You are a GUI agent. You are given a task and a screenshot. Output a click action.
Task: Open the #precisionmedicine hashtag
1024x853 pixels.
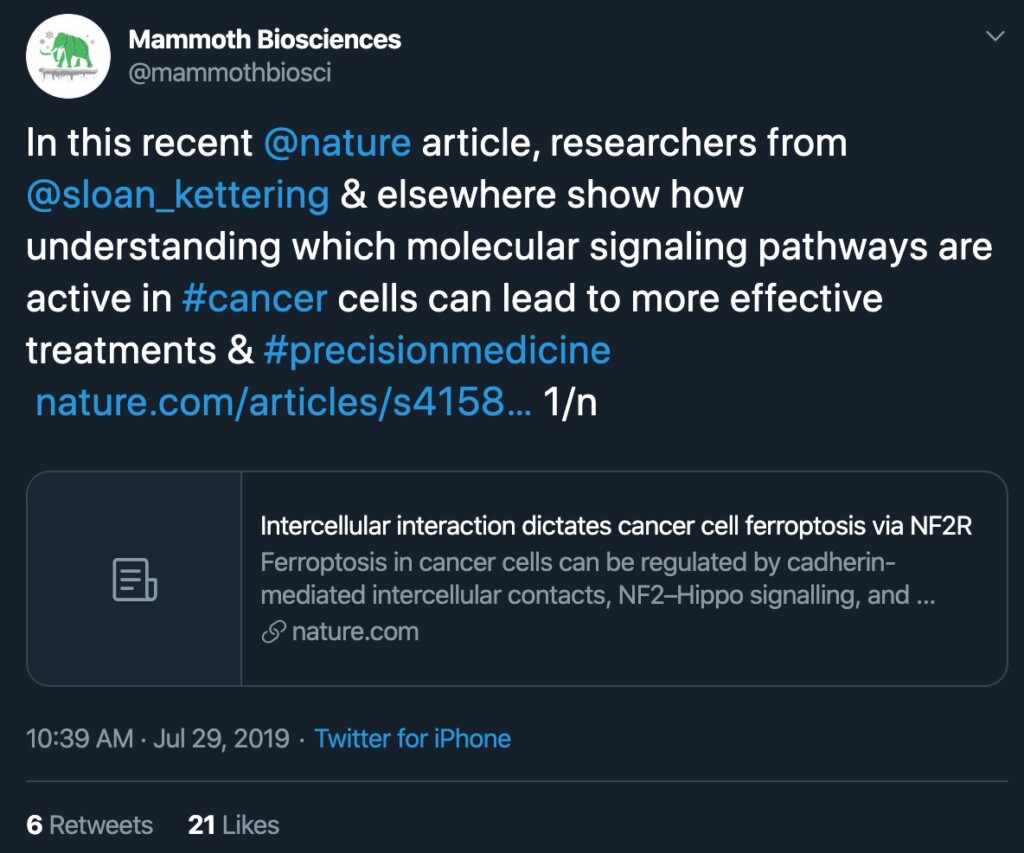point(437,351)
